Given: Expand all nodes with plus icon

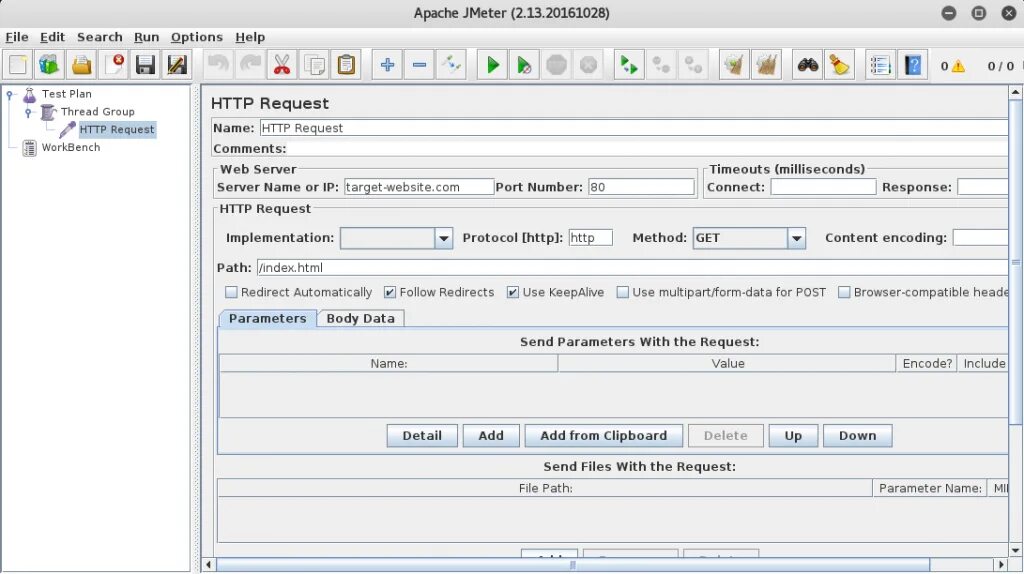Looking at the screenshot, I should pyautogui.click(x=387, y=65).
